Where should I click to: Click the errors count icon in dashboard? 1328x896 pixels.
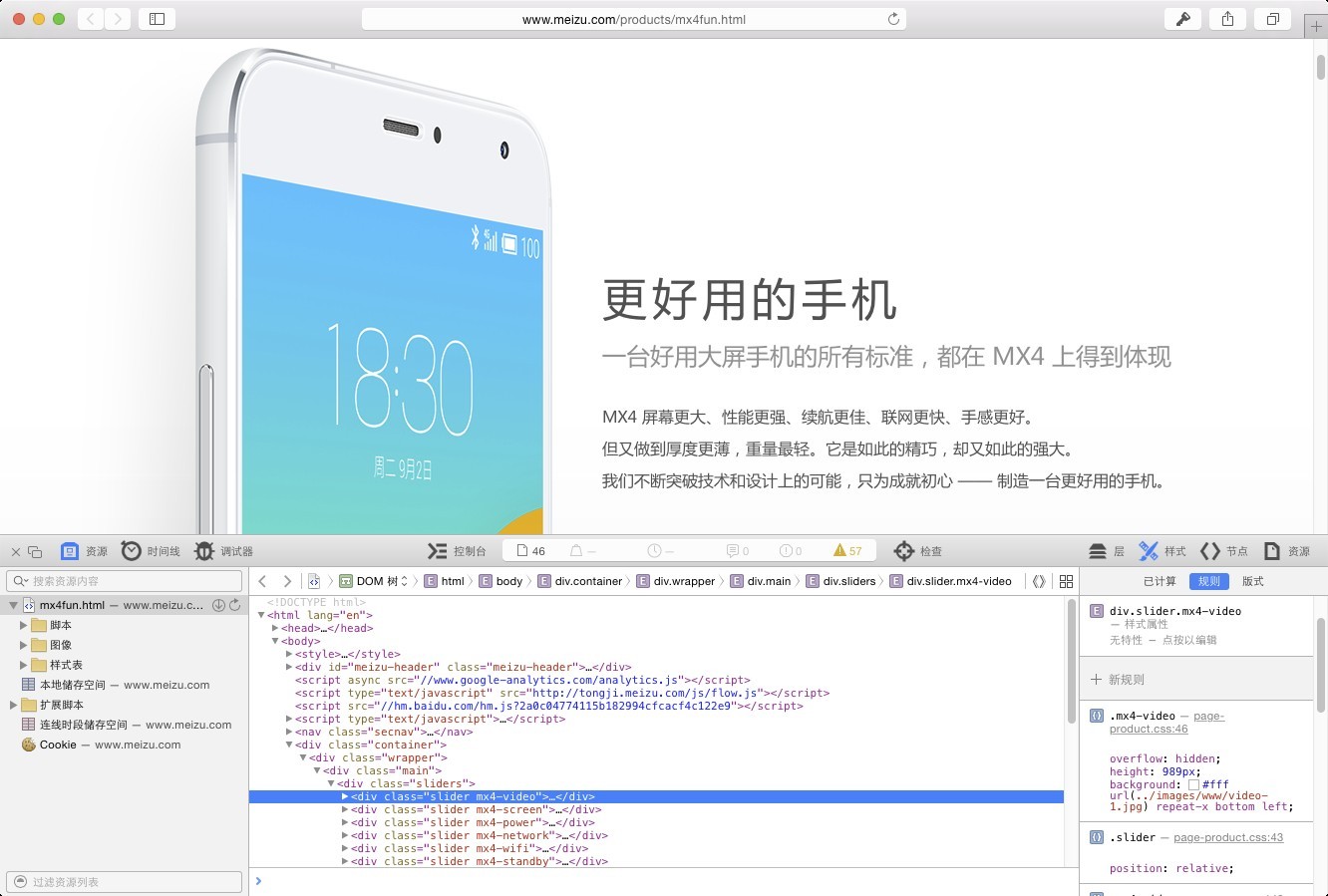[x=791, y=551]
